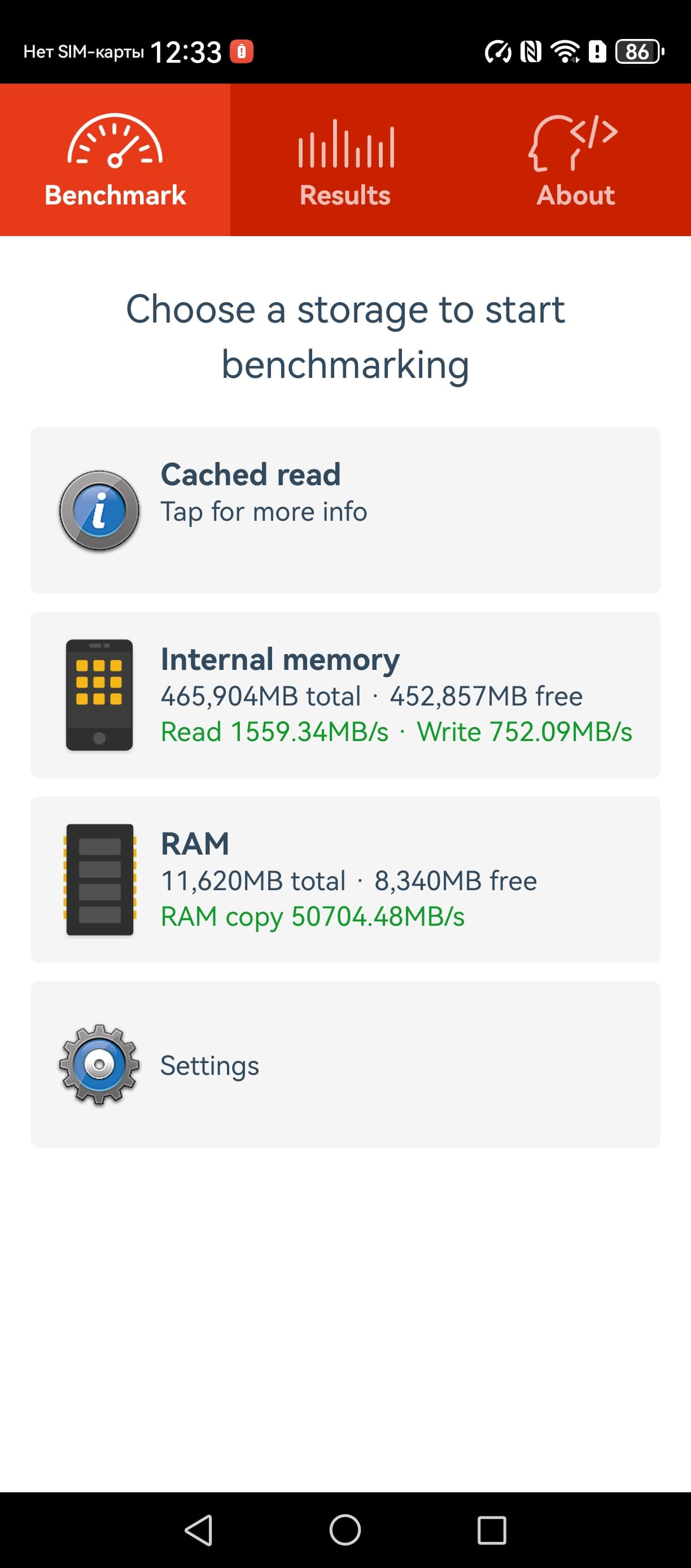Tap the blue info icon for Cached read
Viewport: 691px width, 1568px height.
[x=99, y=511]
